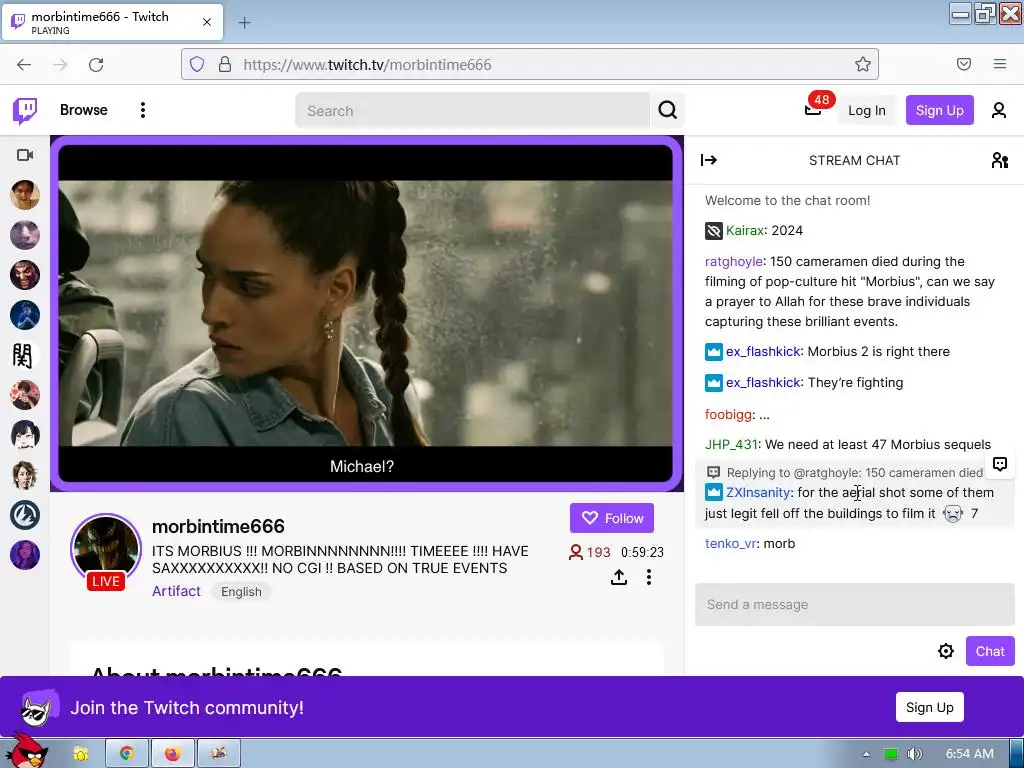Click the Log In button

click(867, 110)
